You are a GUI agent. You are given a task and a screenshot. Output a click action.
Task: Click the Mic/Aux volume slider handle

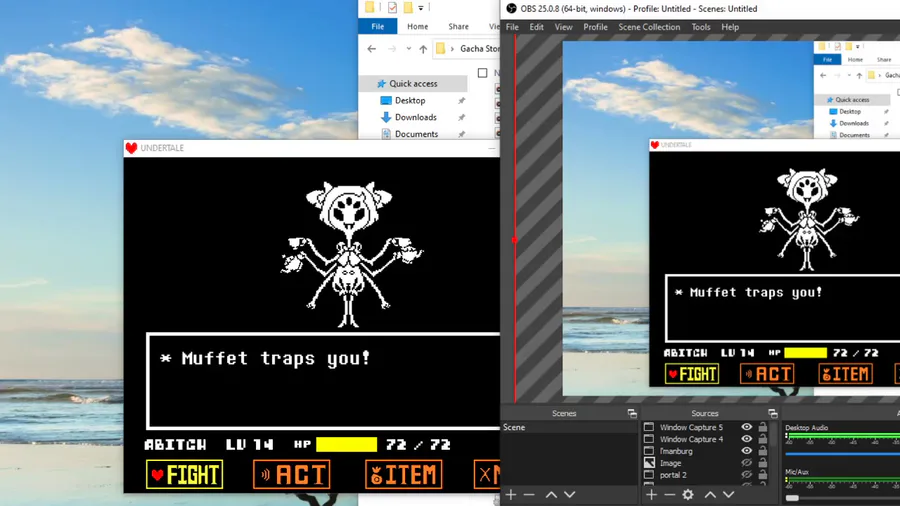tap(792, 498)
